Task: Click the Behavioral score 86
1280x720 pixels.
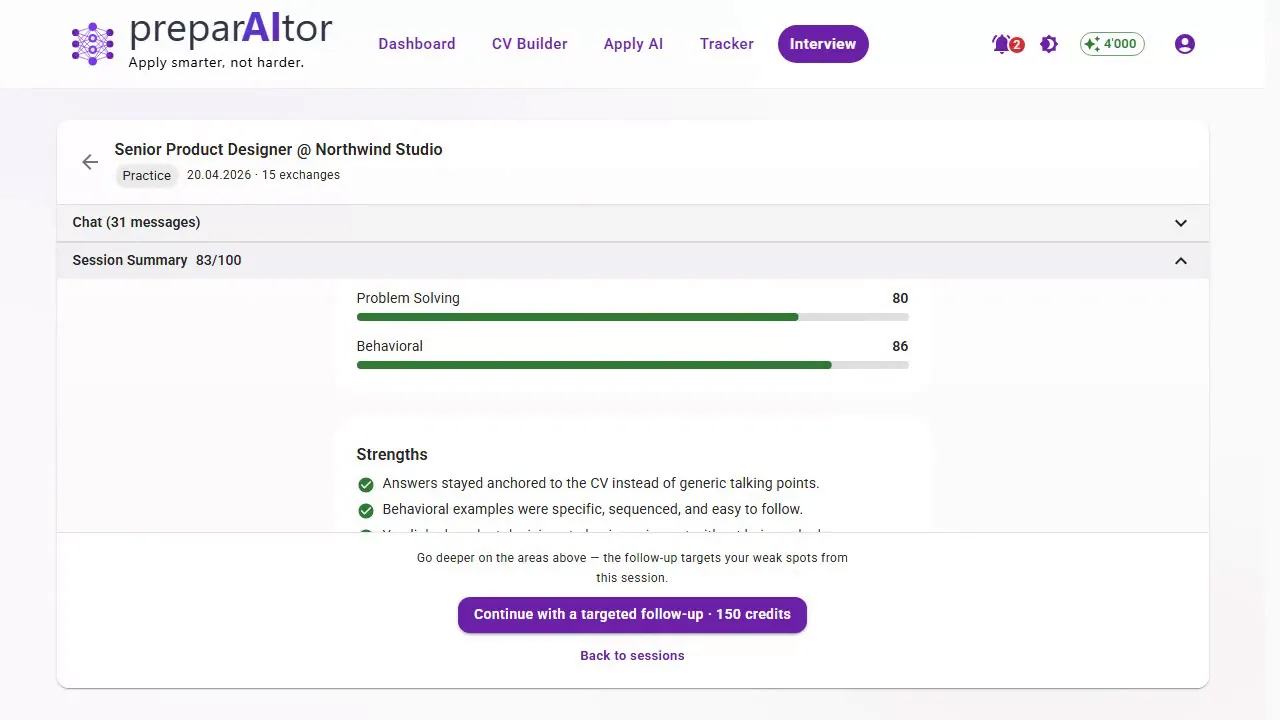Action: coord(900,346)
